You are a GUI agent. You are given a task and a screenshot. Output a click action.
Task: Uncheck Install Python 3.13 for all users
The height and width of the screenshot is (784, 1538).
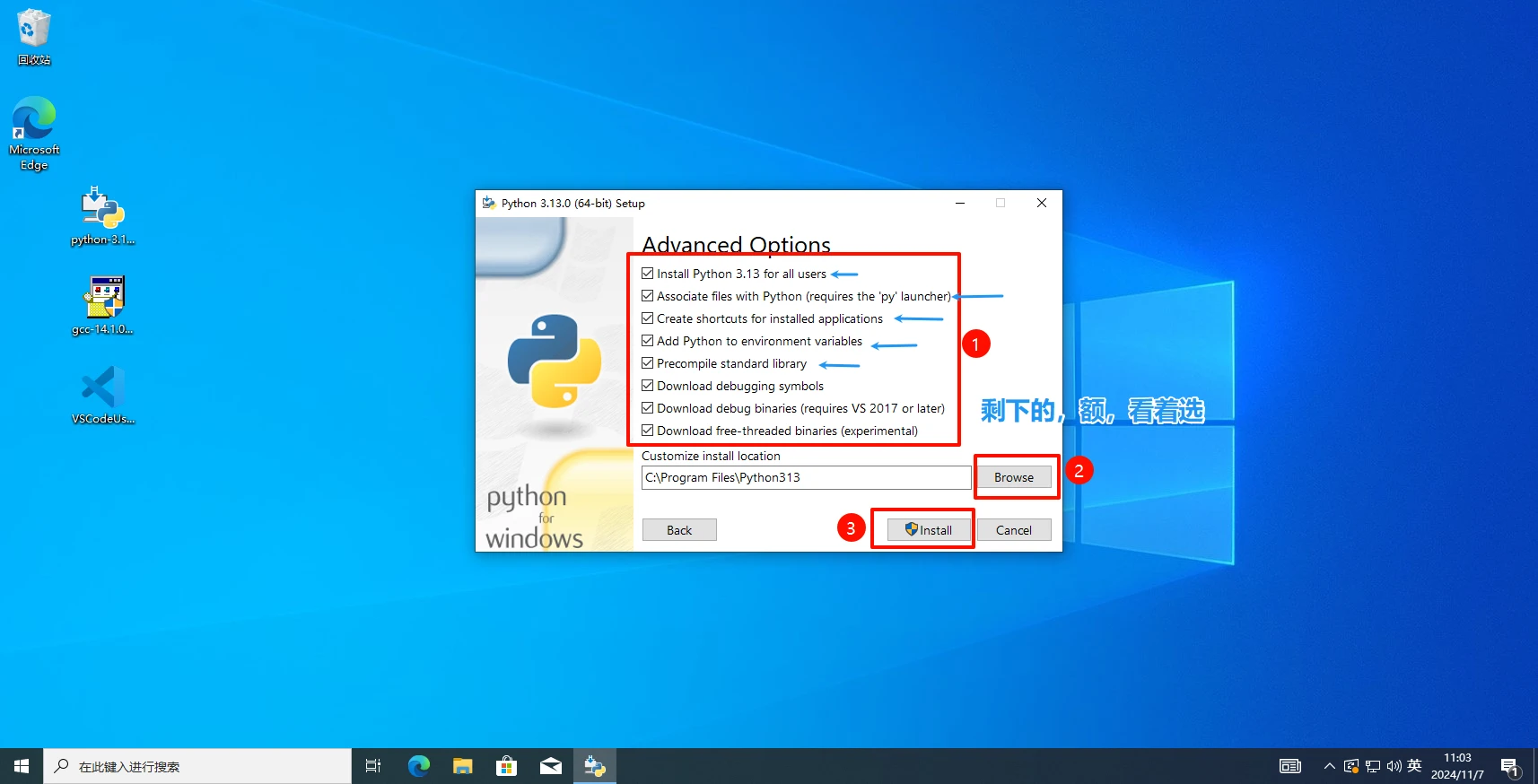[x=648, y=274]
